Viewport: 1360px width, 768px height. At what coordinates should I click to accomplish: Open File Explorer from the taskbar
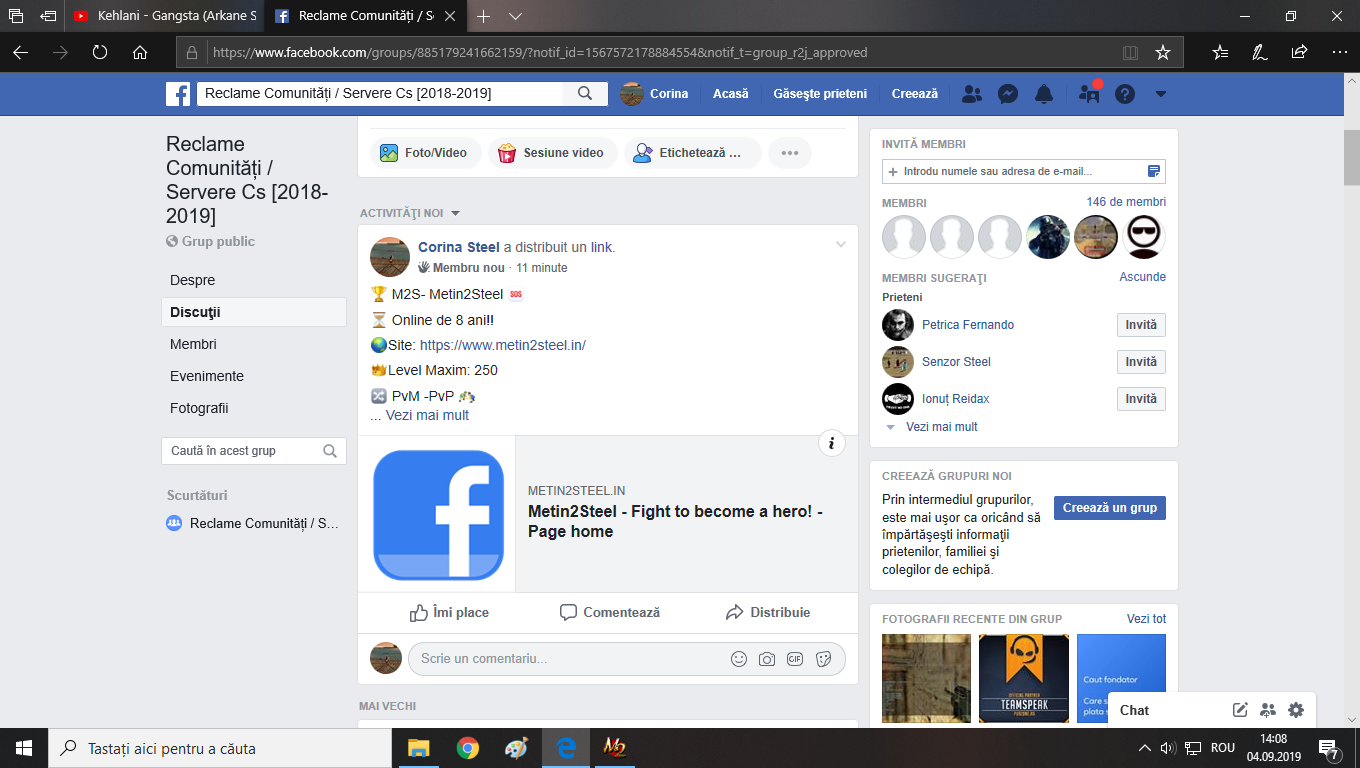pos(418,748)
